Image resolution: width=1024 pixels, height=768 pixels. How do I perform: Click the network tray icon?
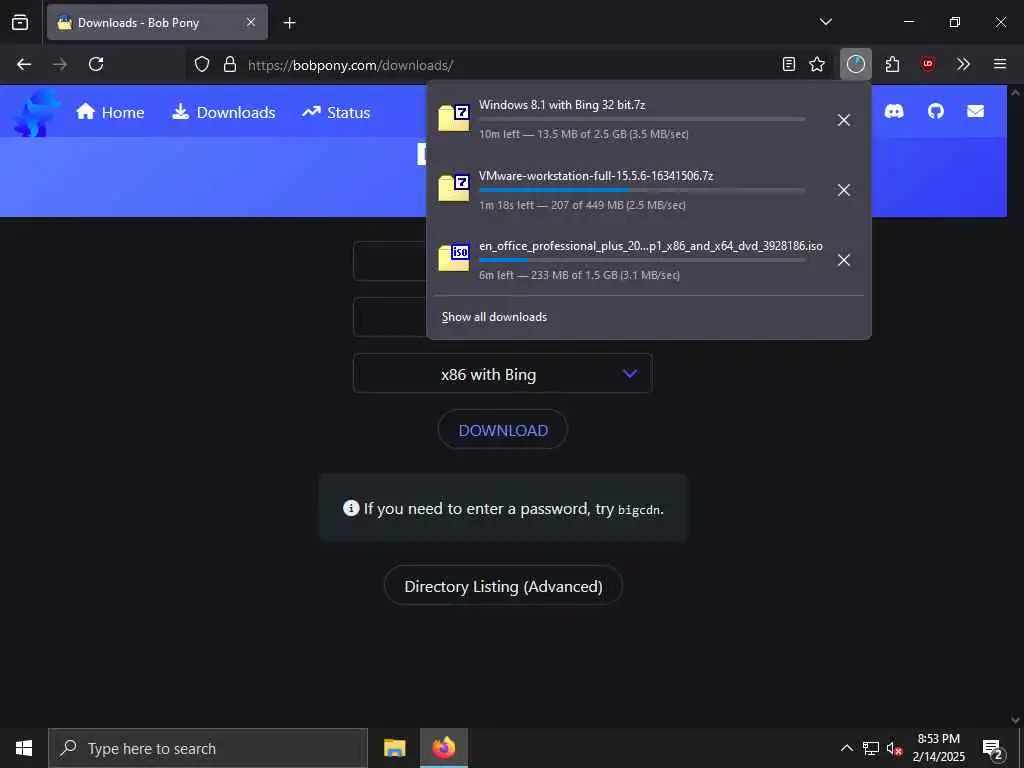pyautogui.click(x=871, y=748)
